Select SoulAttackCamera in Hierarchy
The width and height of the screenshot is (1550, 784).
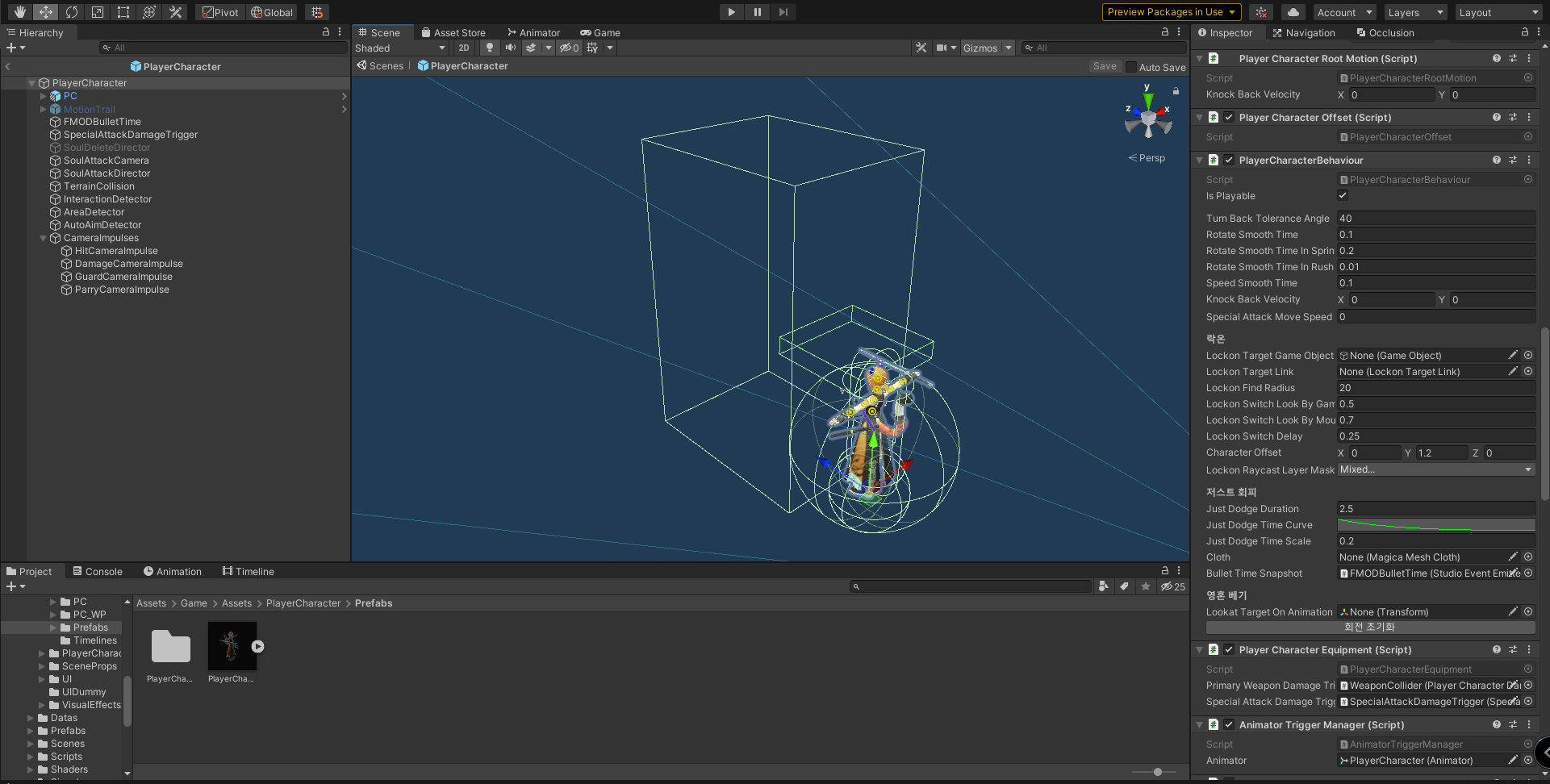[107, 161]
